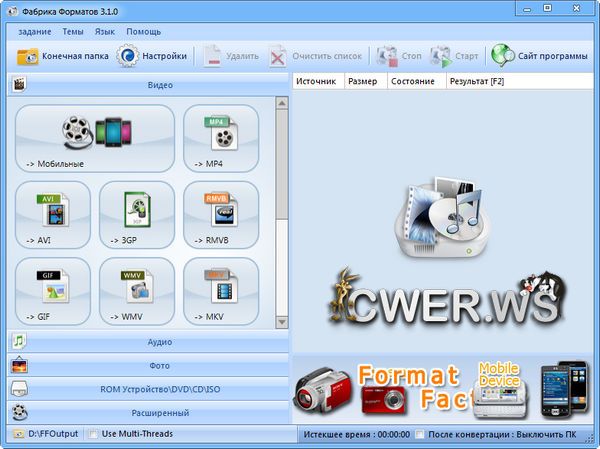
Task: Select the AVI format icon
Action: click(x=53, y=214)
